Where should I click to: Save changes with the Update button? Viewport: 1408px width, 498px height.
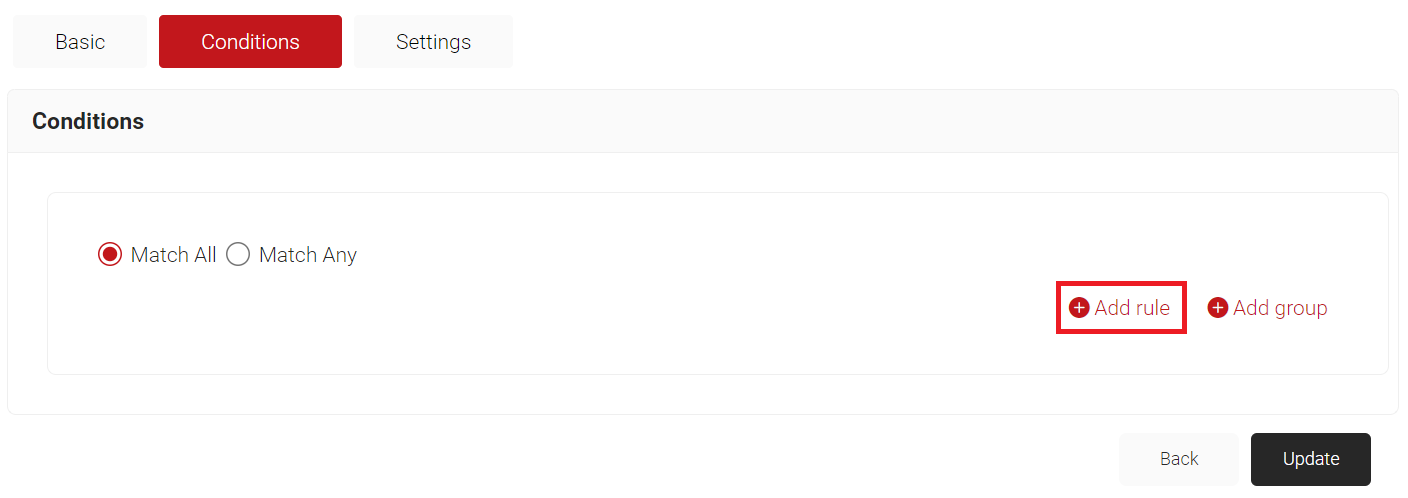click(x=1311, y=459)
